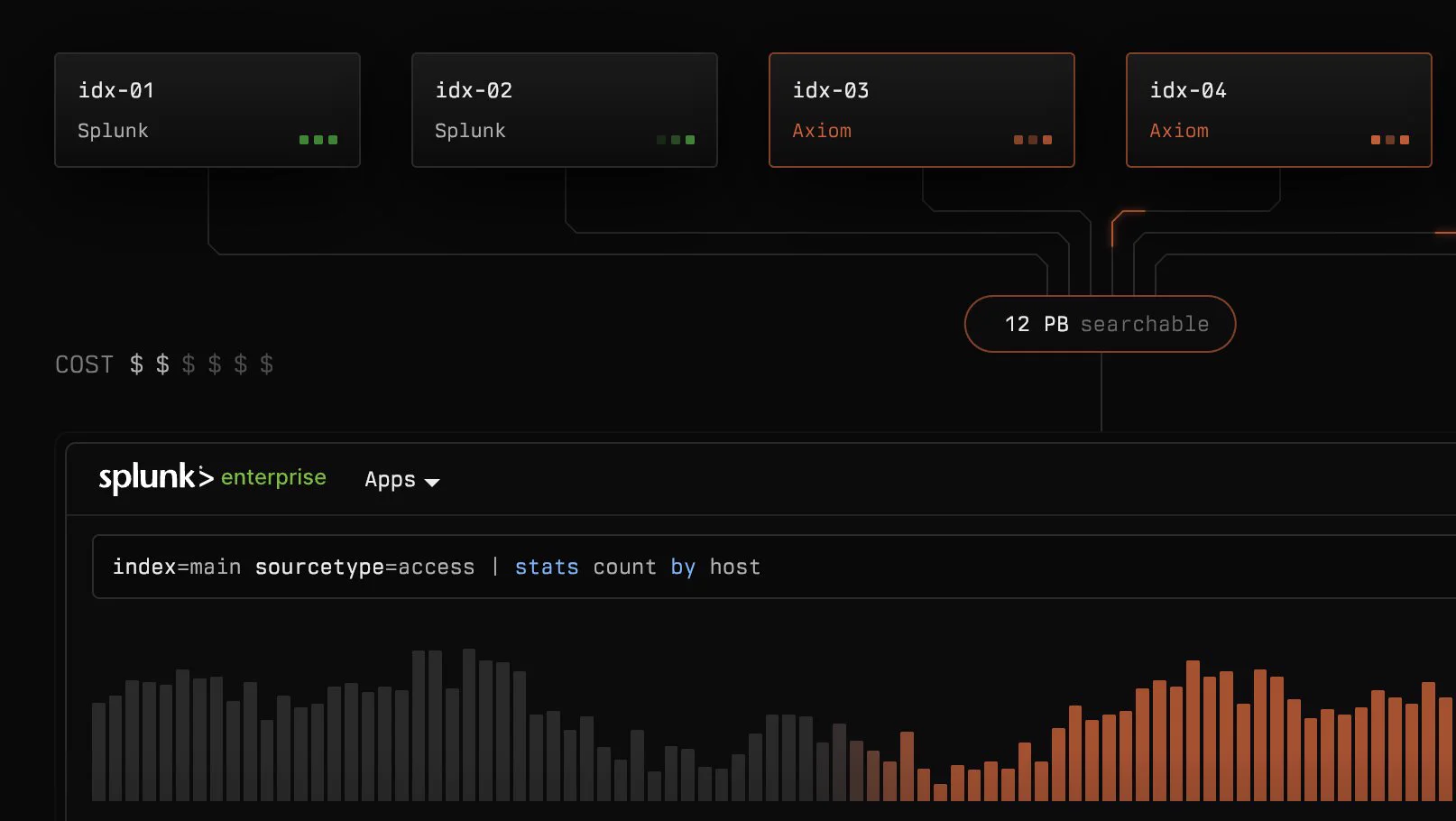Select the idx-03 Axiom indexer card
The height and width of the screenshot is (821, 1456).
click(922, 110)
